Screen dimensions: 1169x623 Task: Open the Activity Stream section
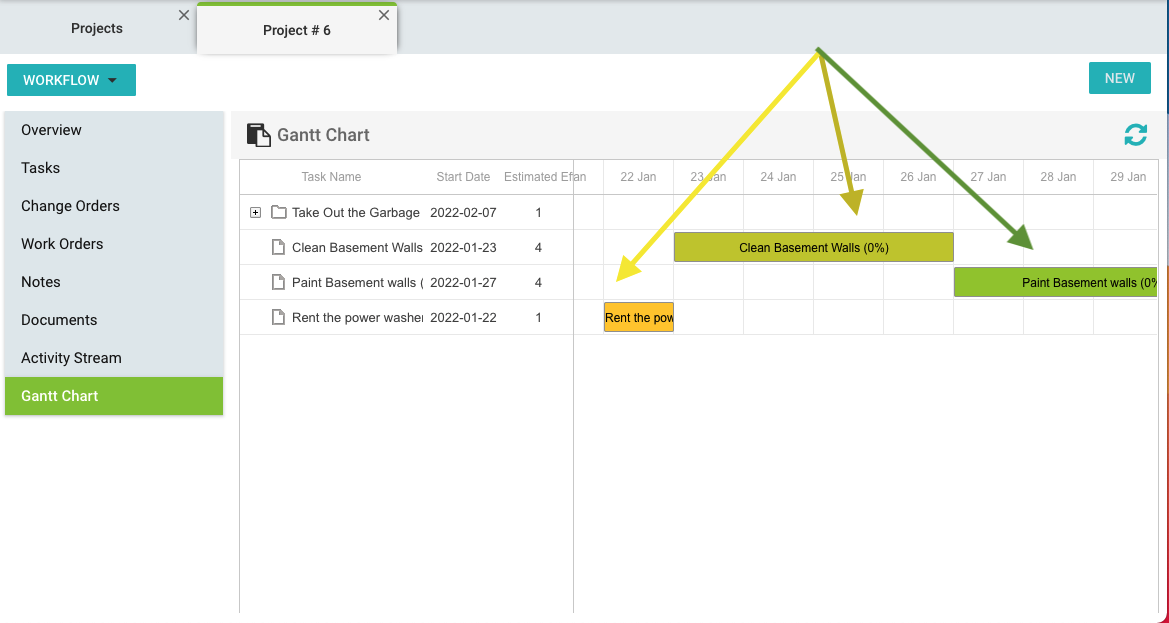click(x=71, y=358)
